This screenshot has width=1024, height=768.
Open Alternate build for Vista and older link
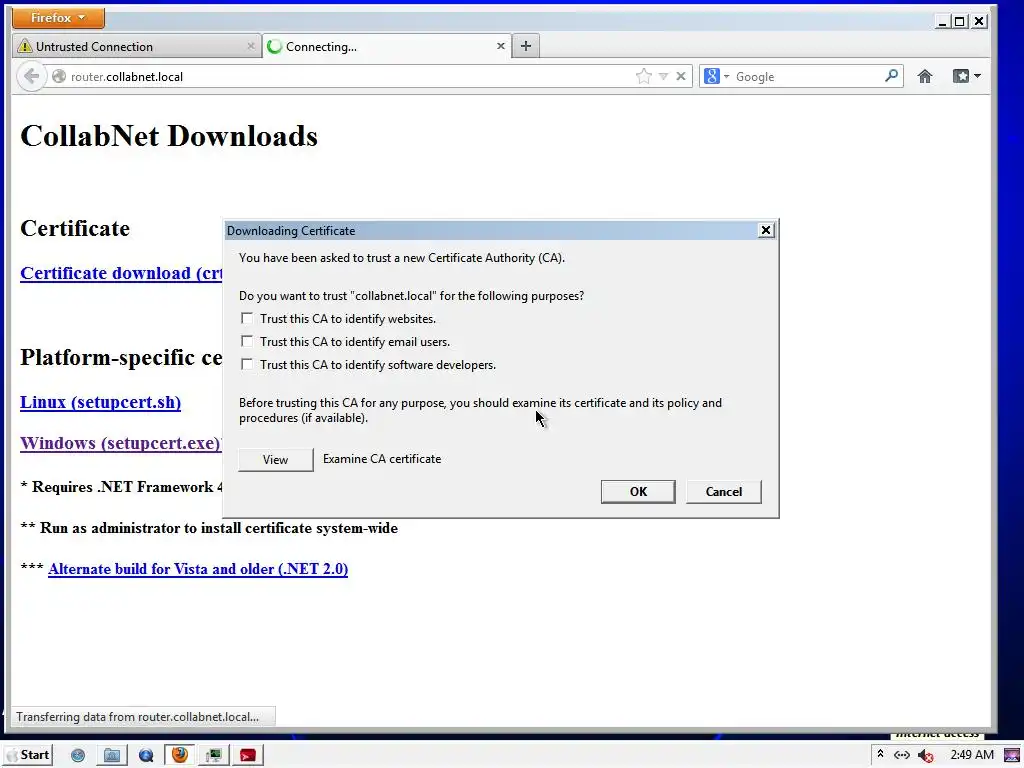tap(198, 569)
